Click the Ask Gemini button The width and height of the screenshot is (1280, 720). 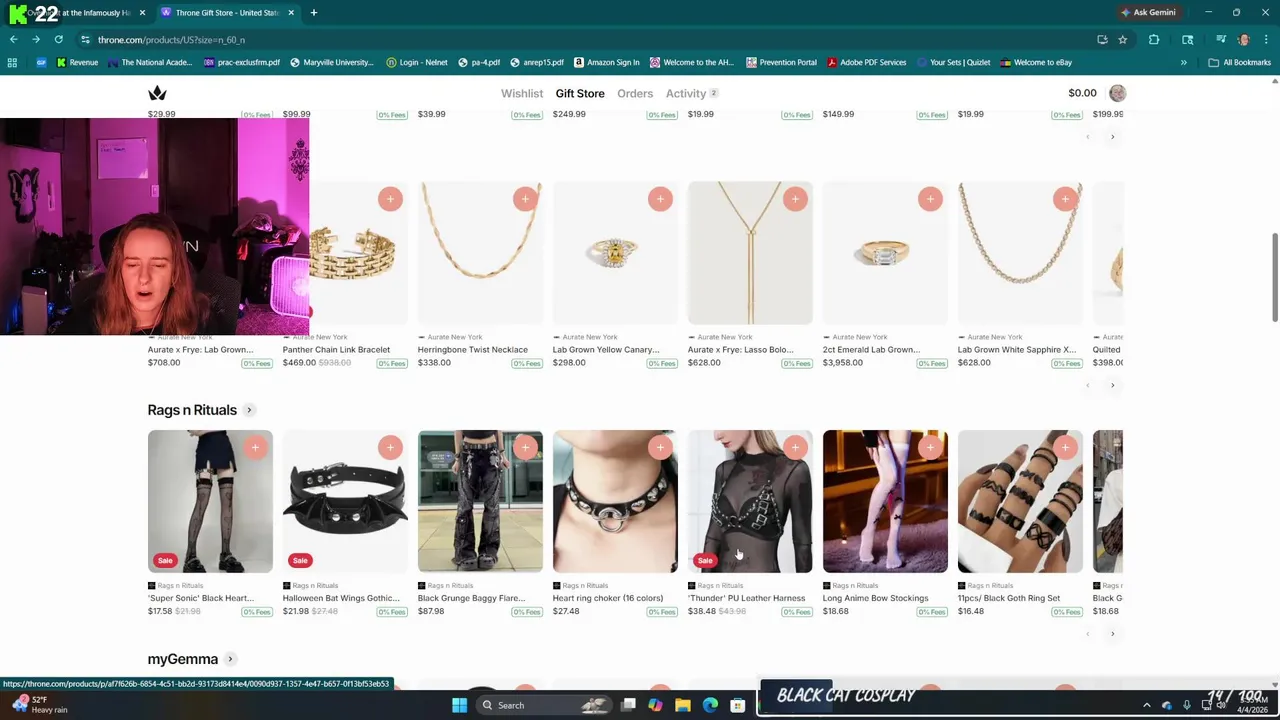pos(1148,12)
